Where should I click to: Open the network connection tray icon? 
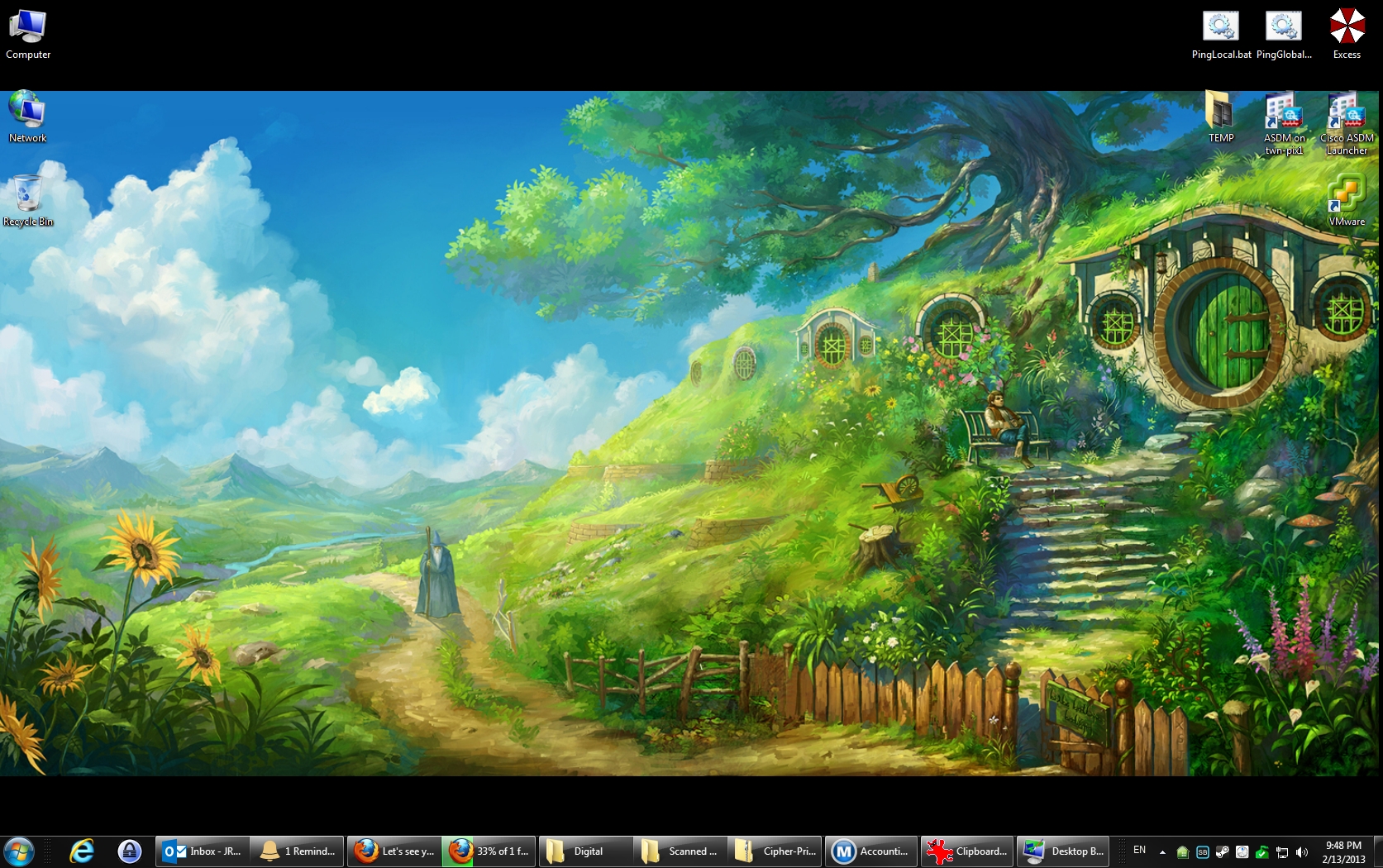point(1282,852)
